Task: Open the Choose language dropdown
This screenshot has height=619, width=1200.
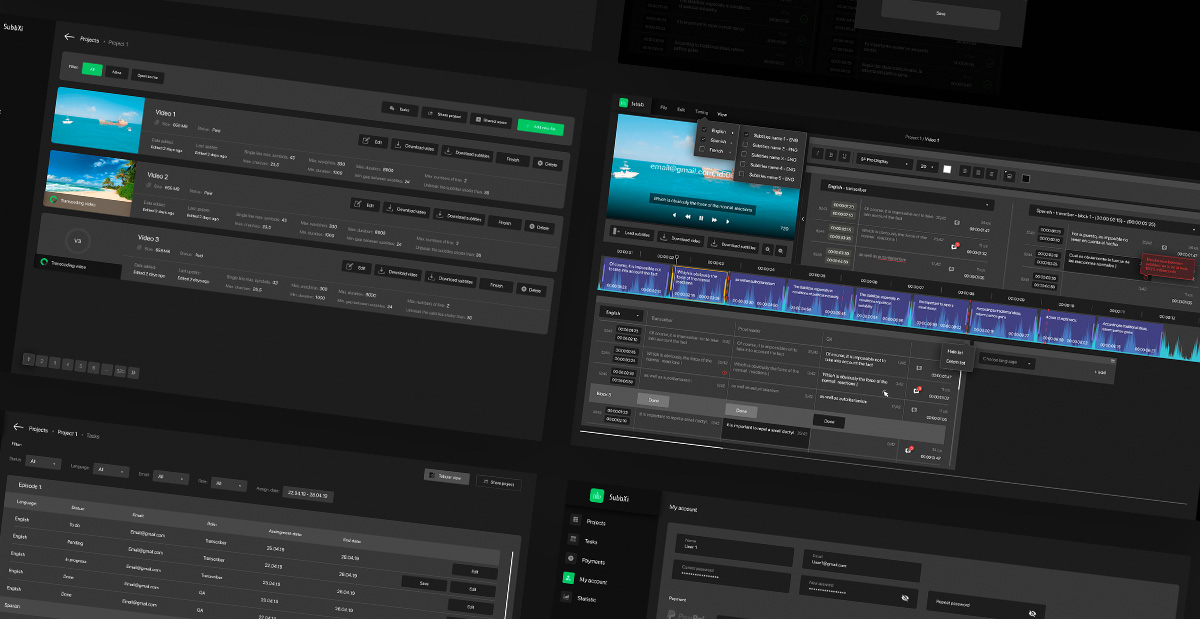Action: pyautogui.click(x=1005, y=359)
